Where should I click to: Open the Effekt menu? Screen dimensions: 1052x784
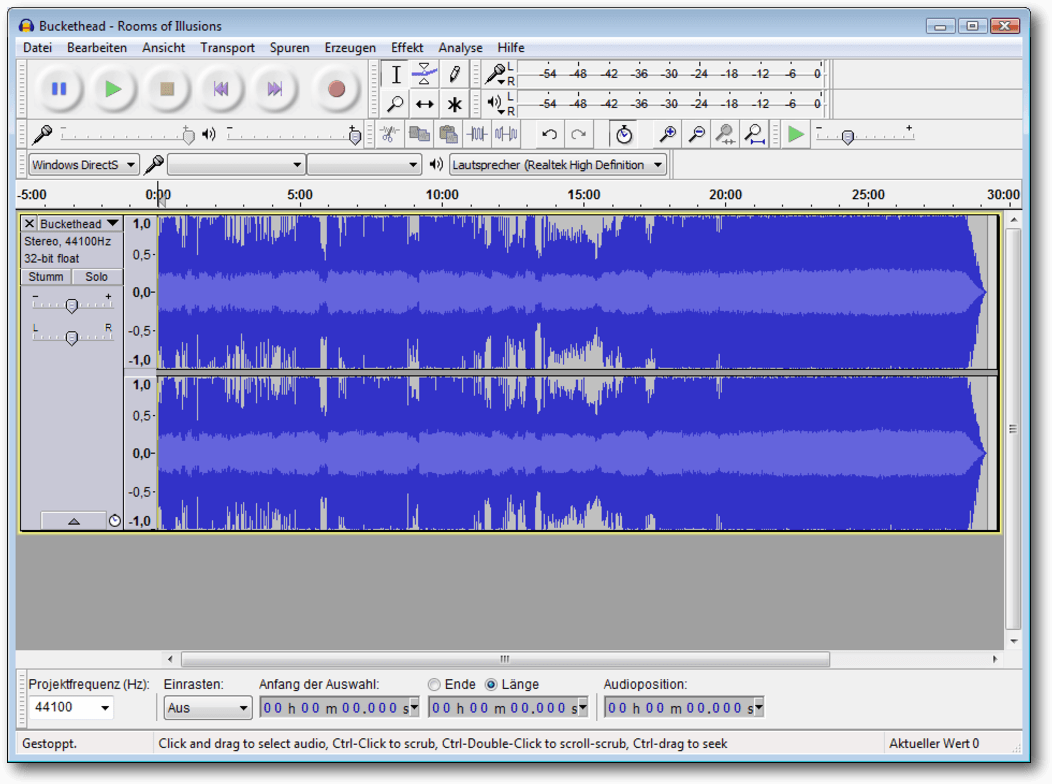tap(407, 48)
